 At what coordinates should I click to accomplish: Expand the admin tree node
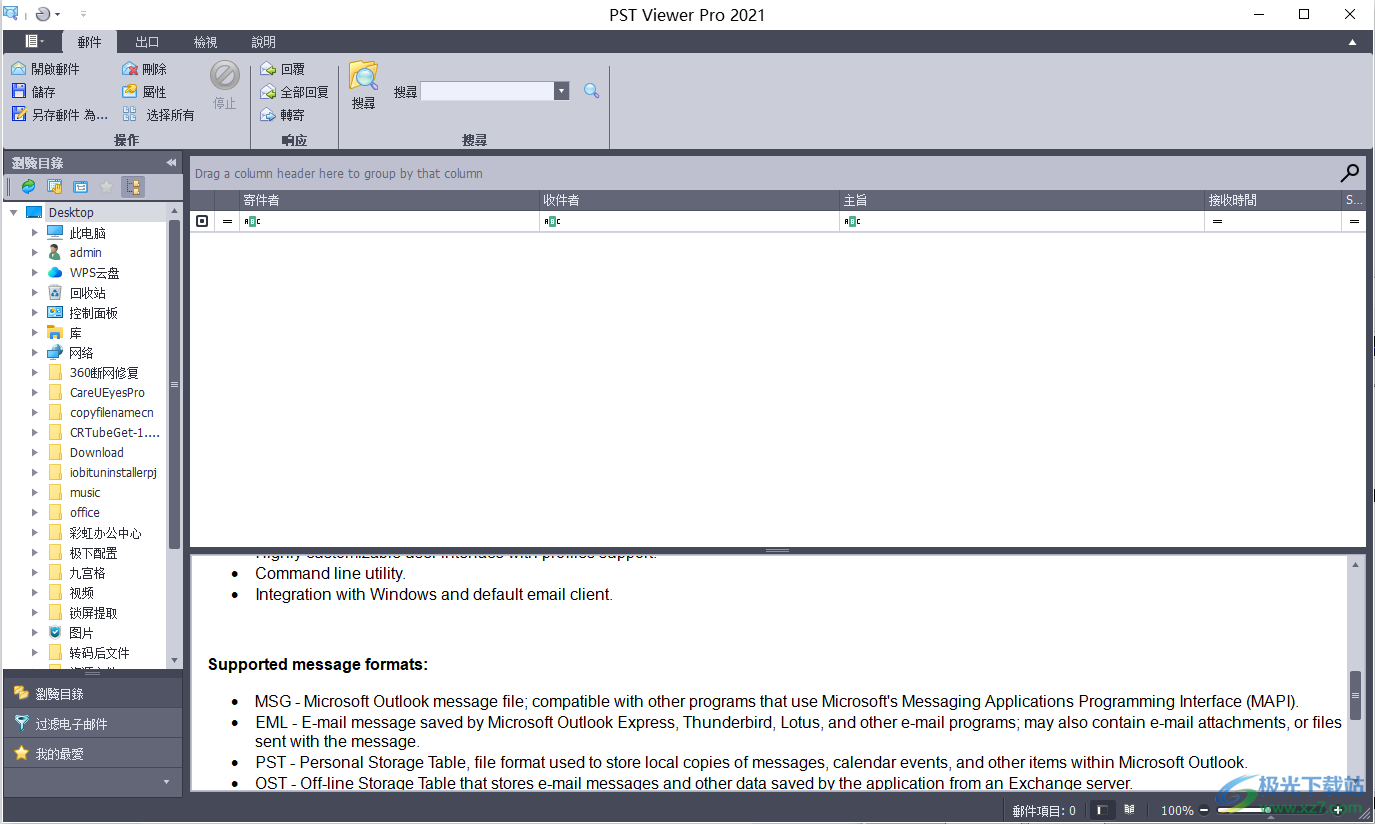(35, 252)
